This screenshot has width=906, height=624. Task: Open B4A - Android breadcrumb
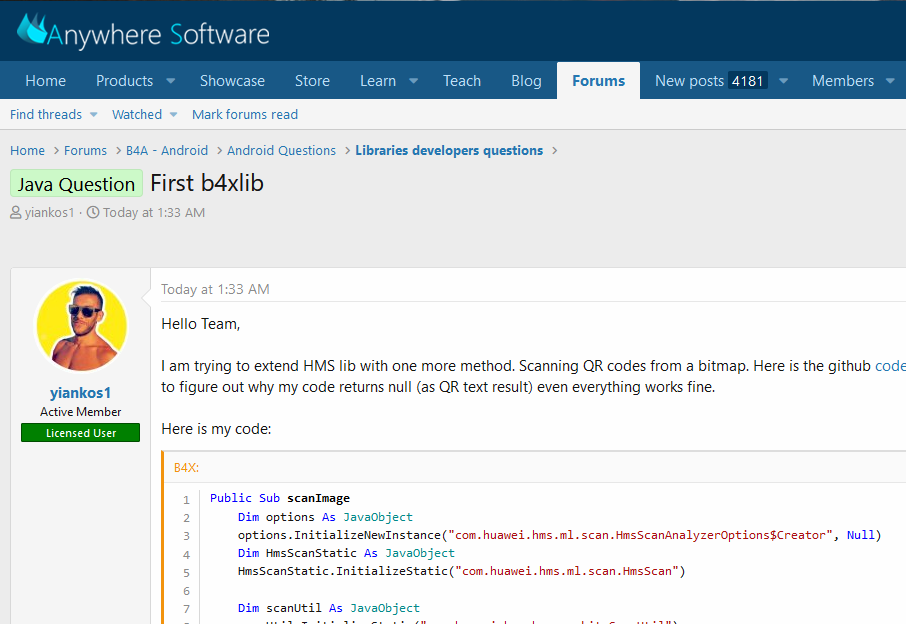click(167, 151)
